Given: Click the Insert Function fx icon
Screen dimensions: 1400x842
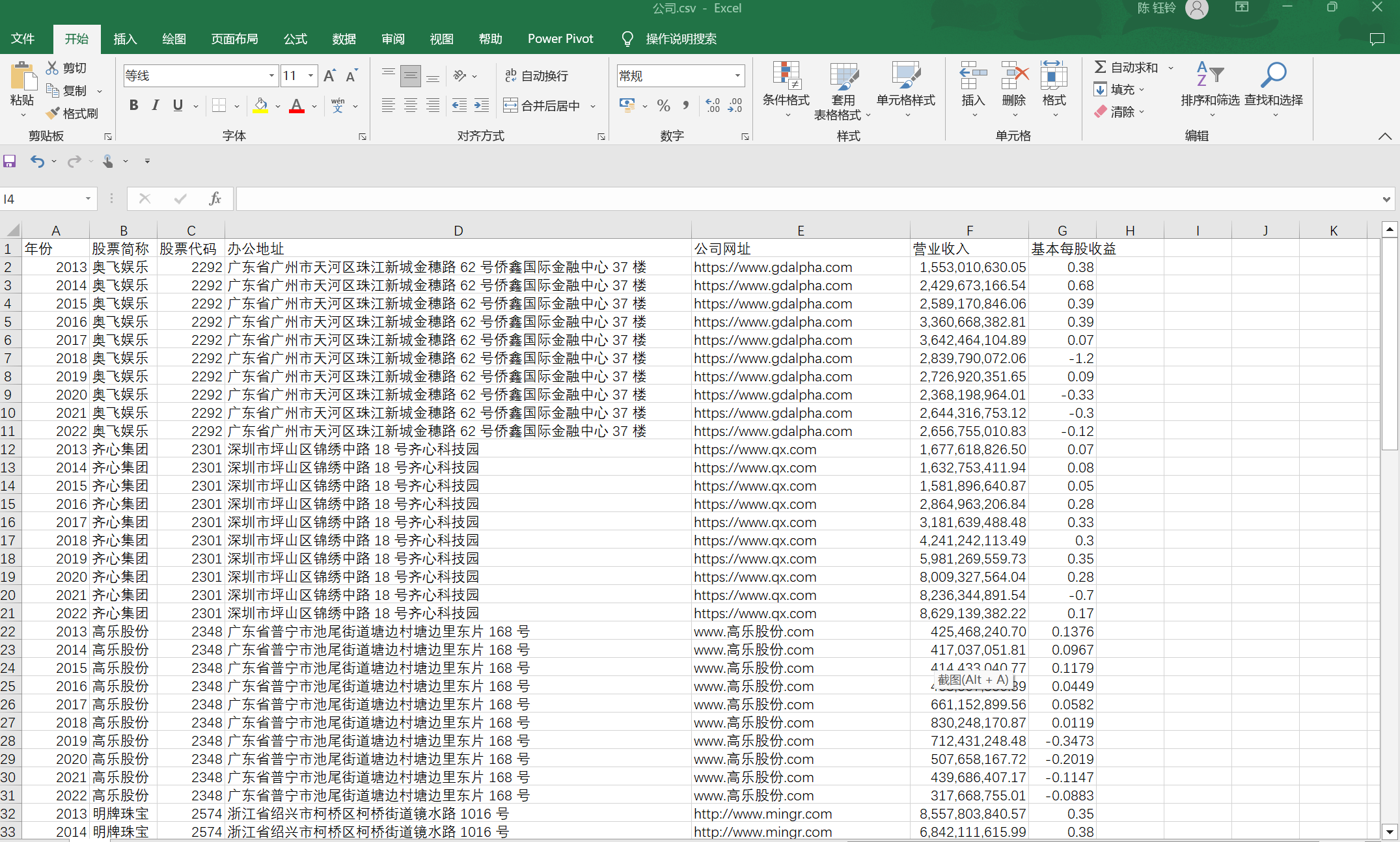Looking at the screenshot, I should coord(215,198).
